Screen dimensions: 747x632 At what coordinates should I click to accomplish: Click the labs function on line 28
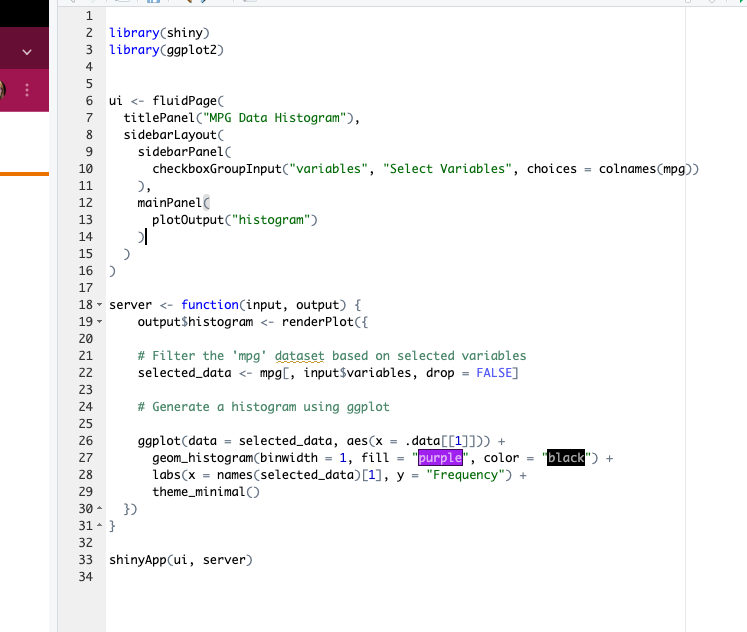pos(166,475)
